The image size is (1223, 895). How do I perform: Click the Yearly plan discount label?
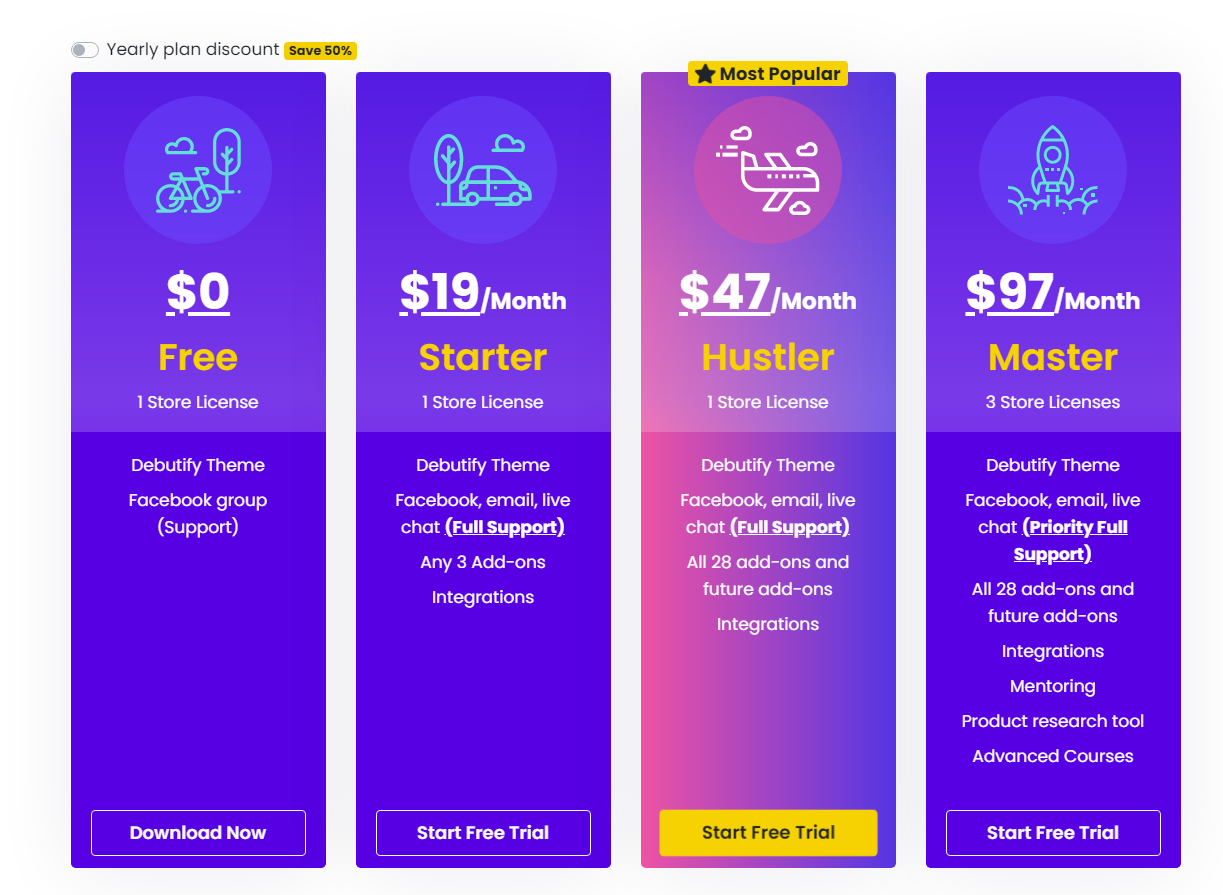(193, 49)
